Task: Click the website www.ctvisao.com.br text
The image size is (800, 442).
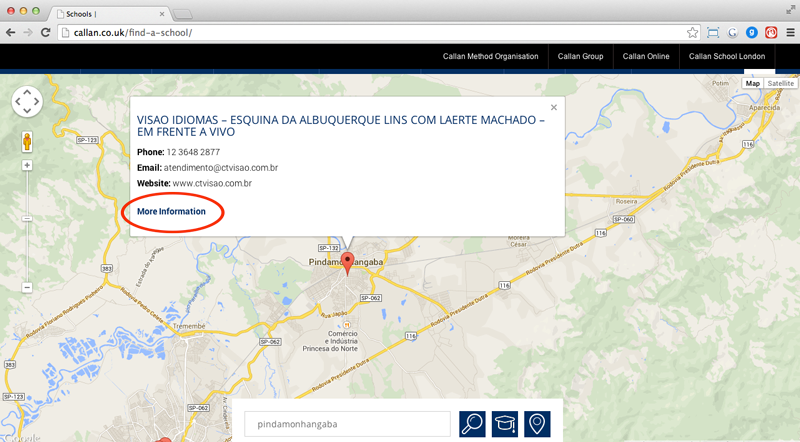Action: pyautogui.click(x=212, y=183)
